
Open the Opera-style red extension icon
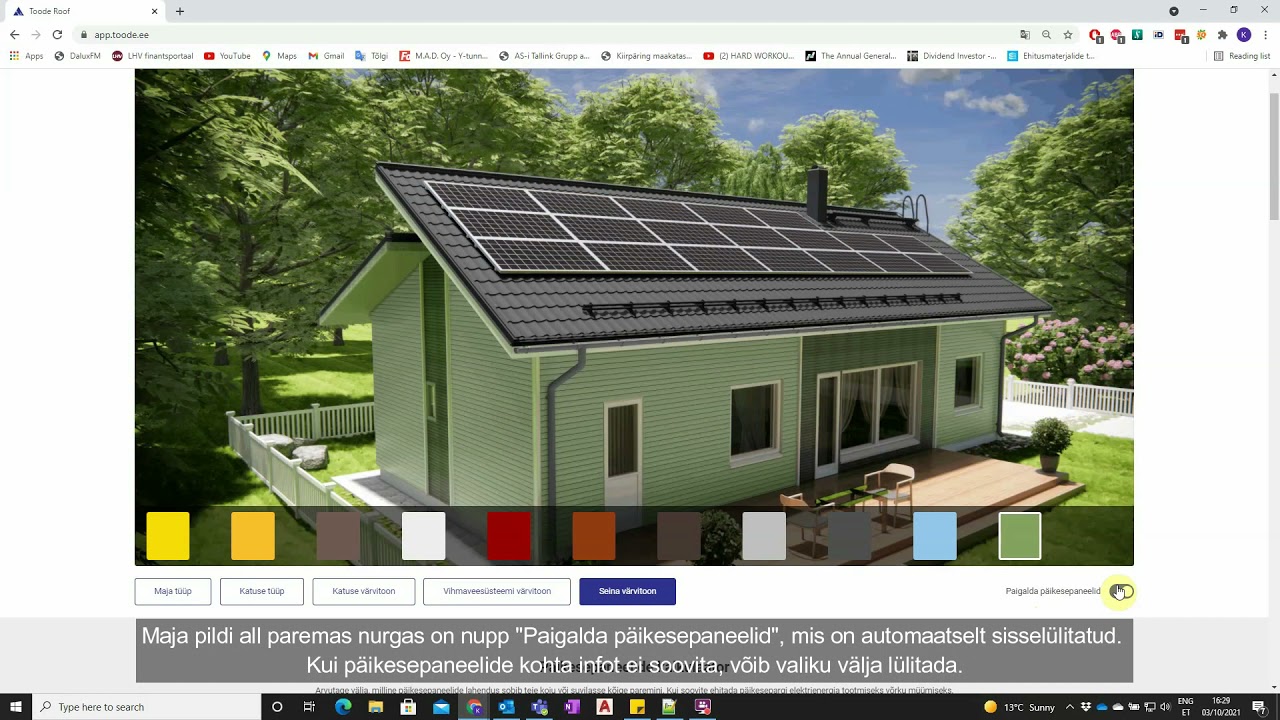(1095, 35)
